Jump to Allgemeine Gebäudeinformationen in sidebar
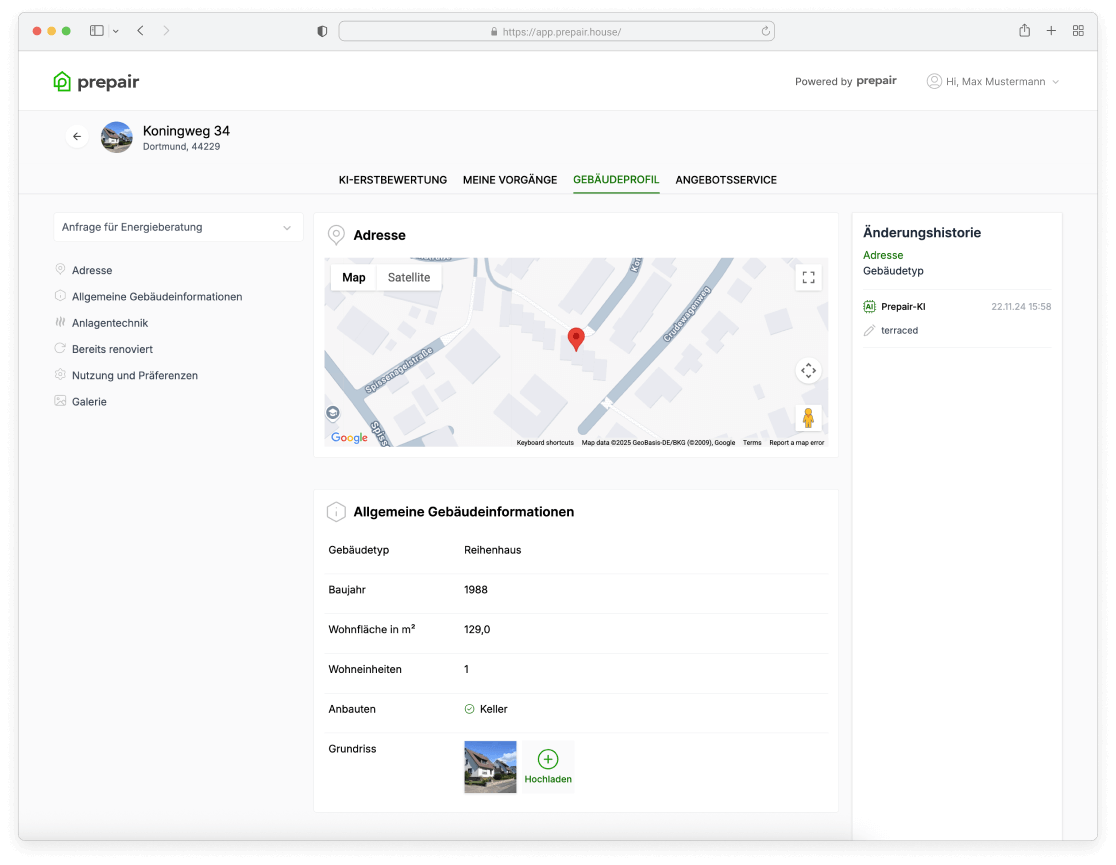1116x865 pixels. pos(157,297)
